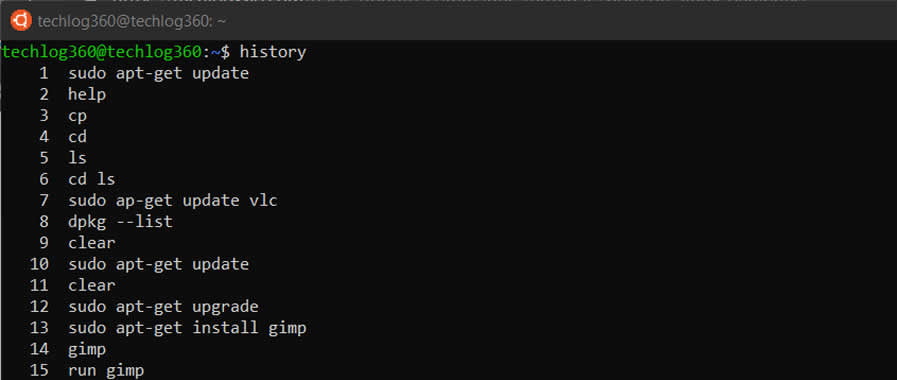This screenshot has height=380, width=898.
Task: Select the 'run gimp' entry on line 15
Action: click(106, 371)
